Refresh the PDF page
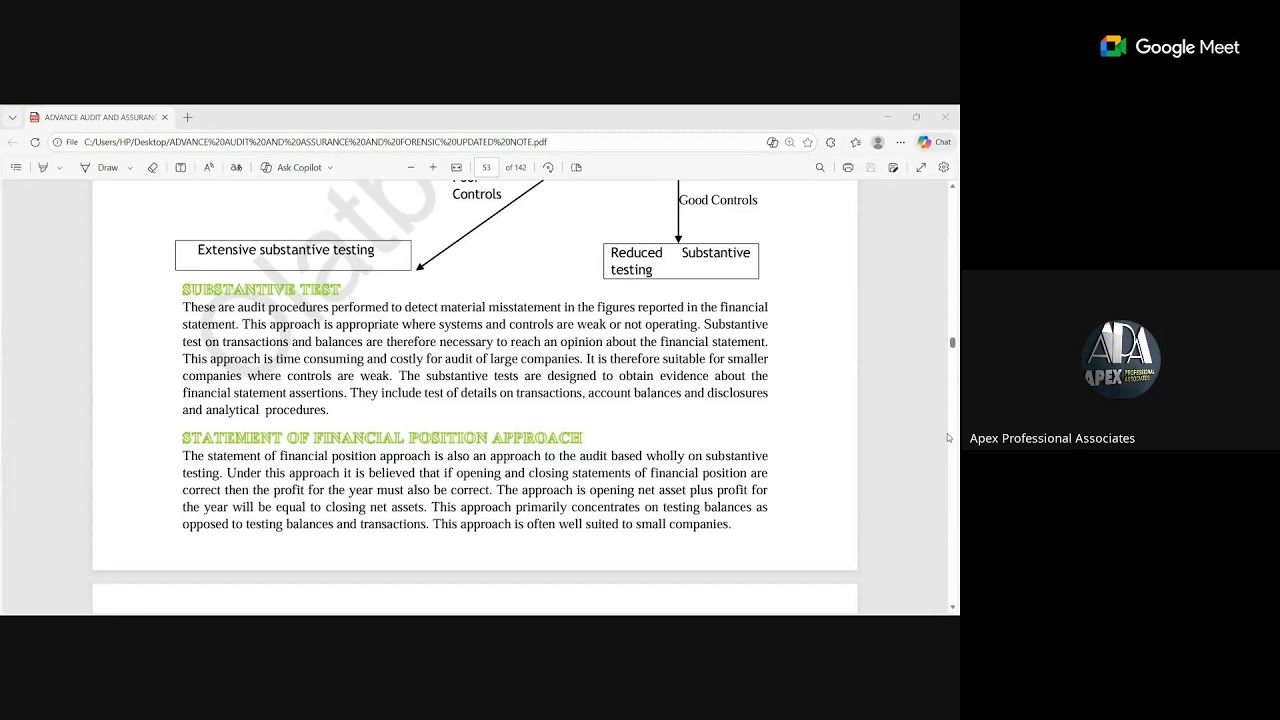Image resolution: width=1280 pixels, height=720 pixels. [x=35, y=142]
